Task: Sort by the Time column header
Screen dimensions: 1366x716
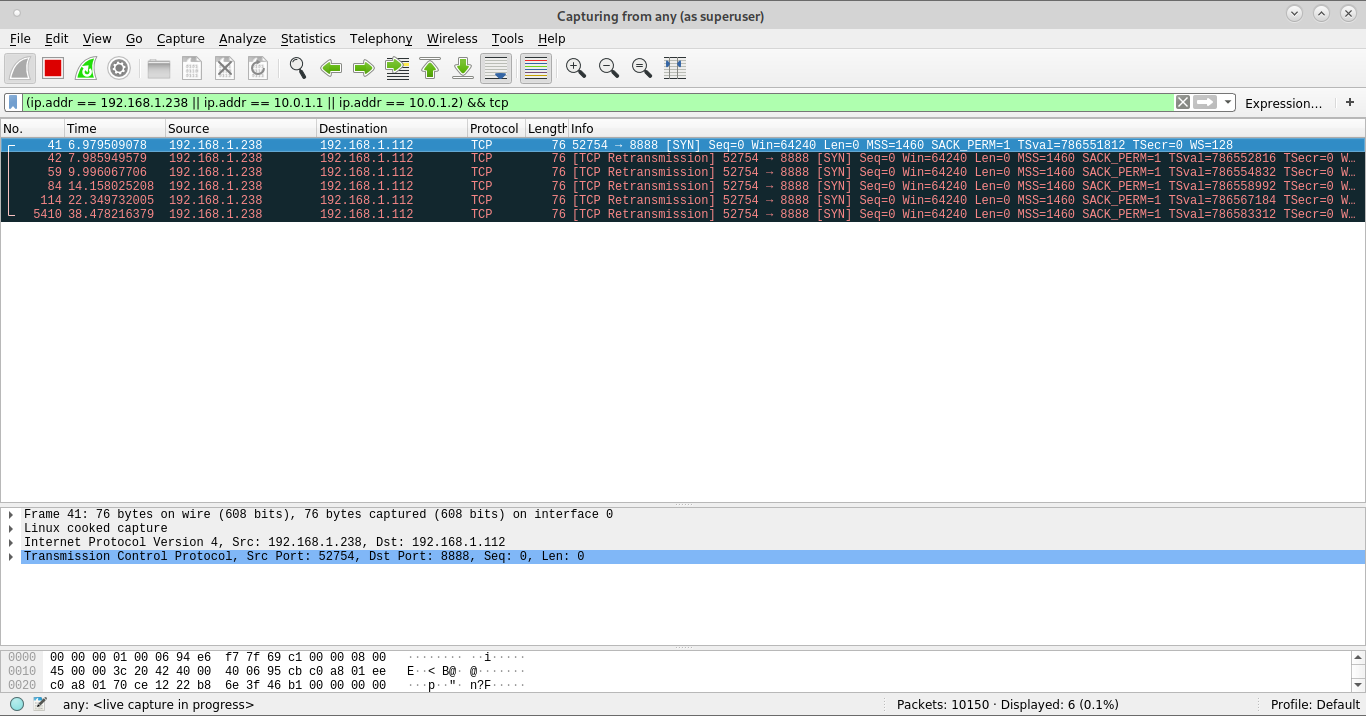Action: (x=115, y=128)
